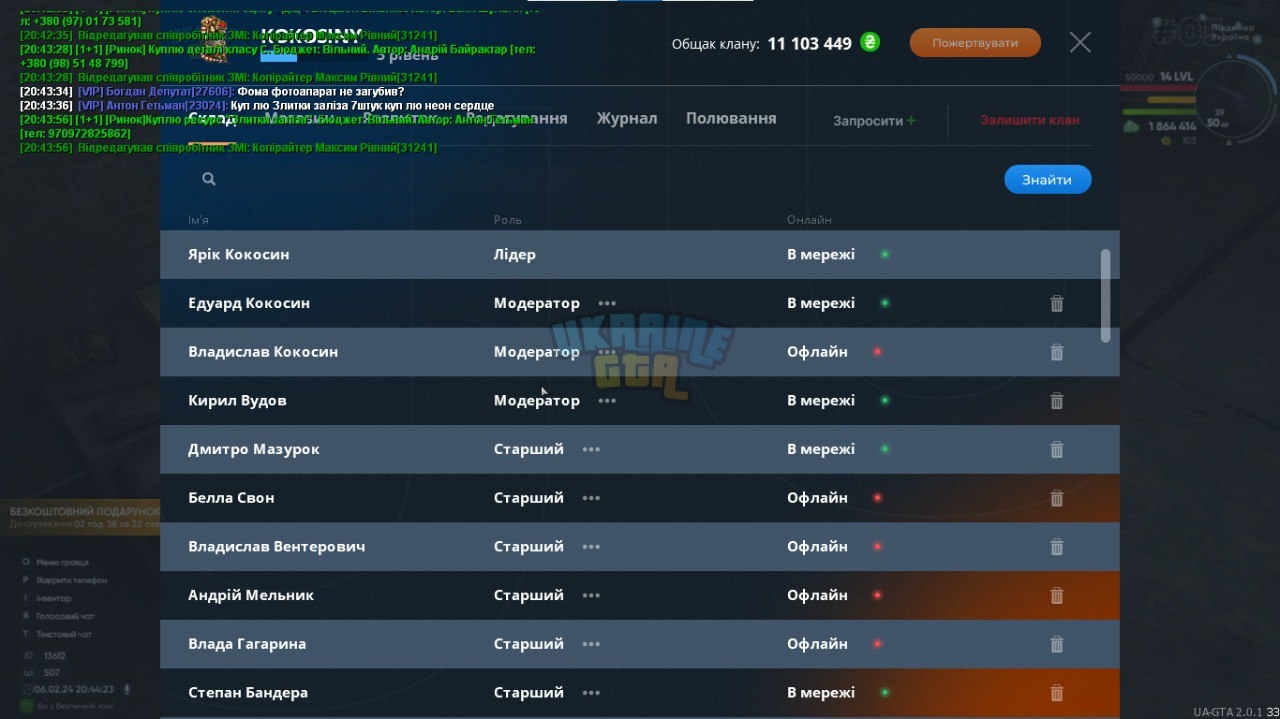Click the Пожертвувати donate button
The width and height of the screenshot is (1280, 719).
coord(975,43)
